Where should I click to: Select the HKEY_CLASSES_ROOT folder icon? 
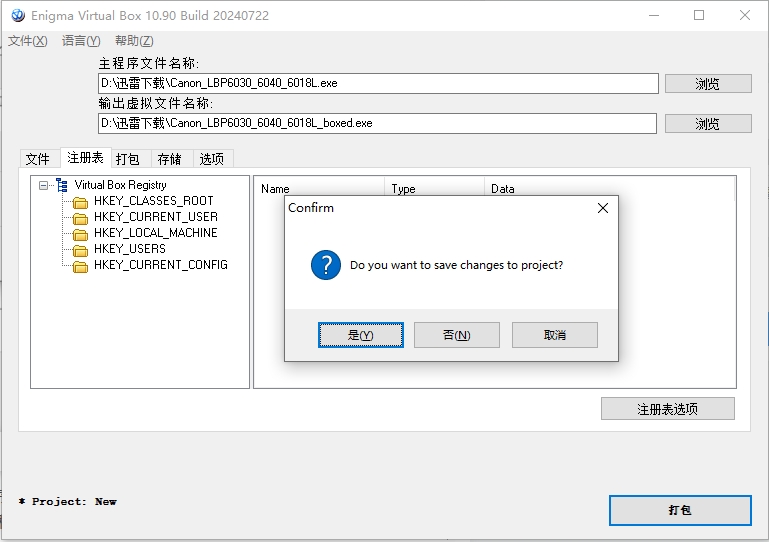(81, 201)
